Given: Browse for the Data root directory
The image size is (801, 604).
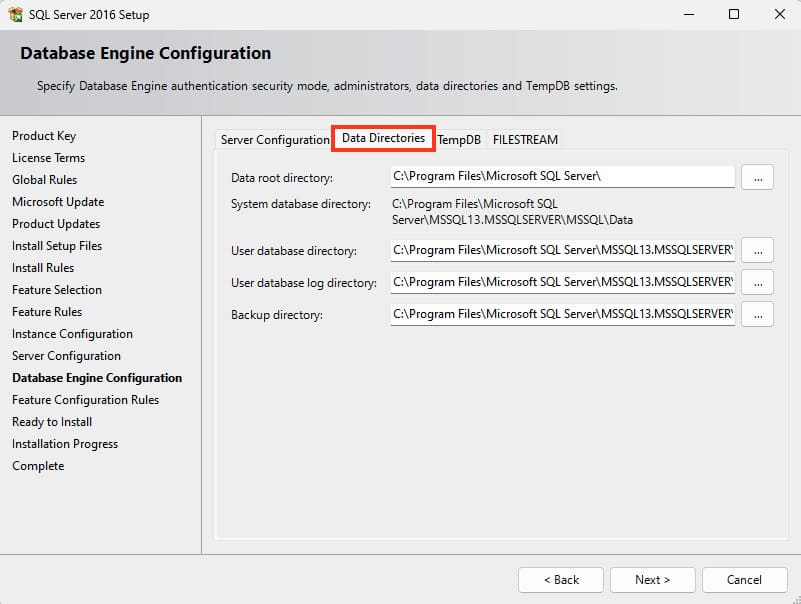Looking at the screenshot, I should 757,177.
